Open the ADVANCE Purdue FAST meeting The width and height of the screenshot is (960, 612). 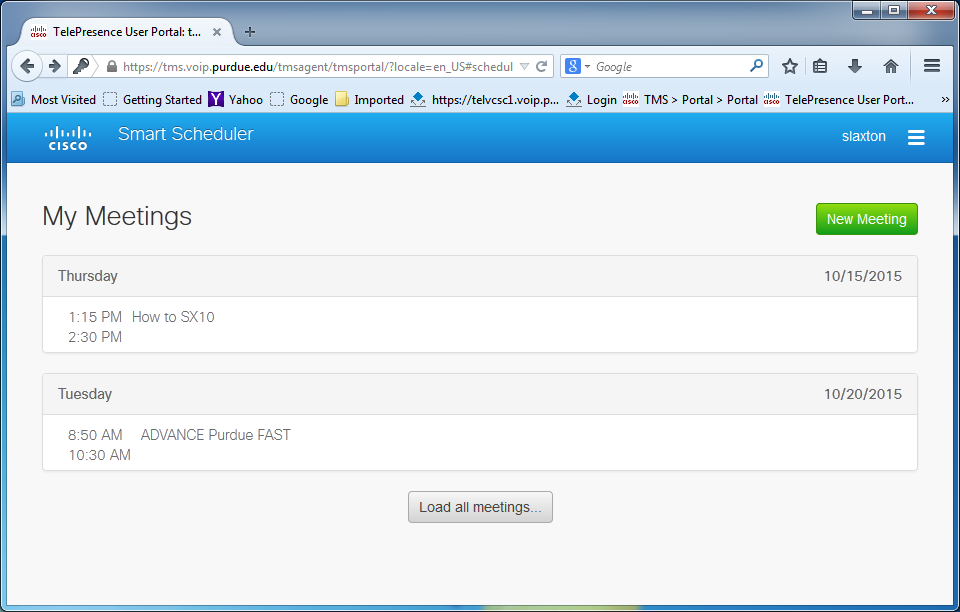click(215, 435)
